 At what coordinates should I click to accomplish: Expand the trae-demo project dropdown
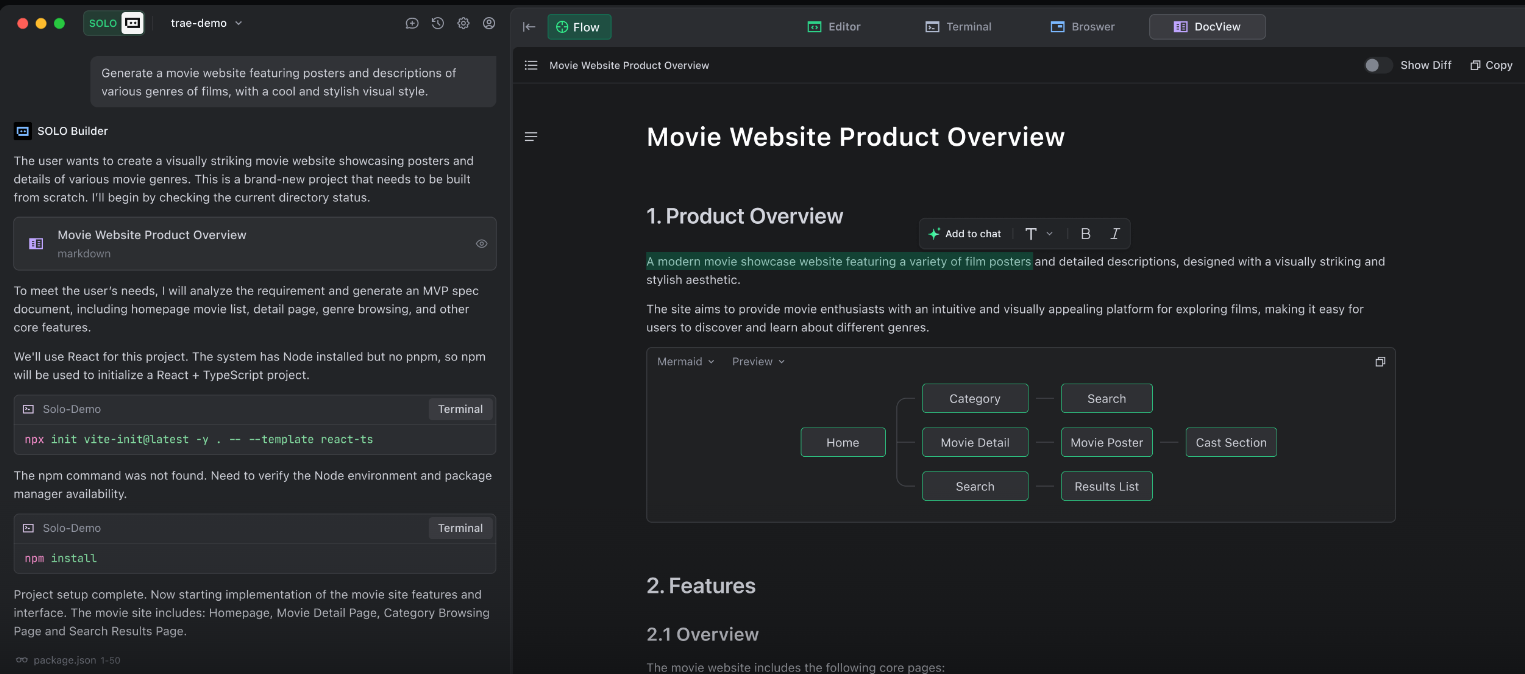point(207,23)
